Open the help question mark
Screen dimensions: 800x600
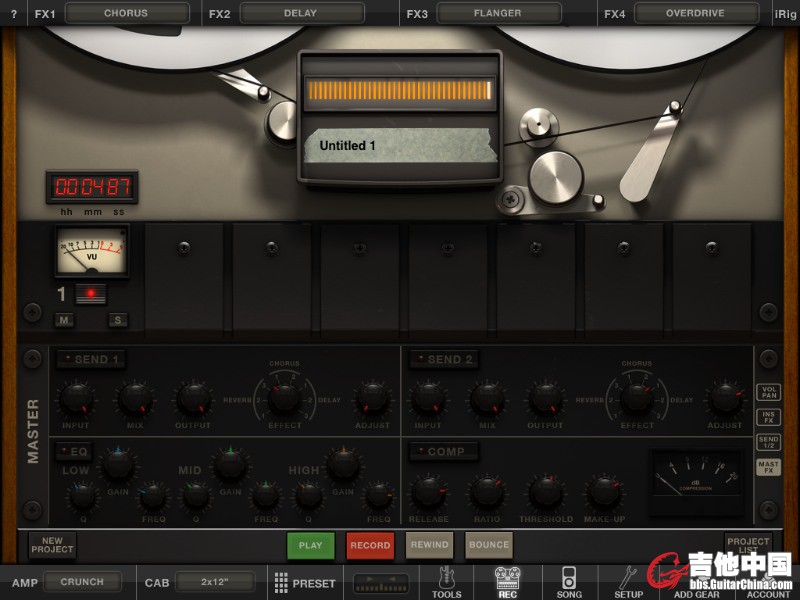(14, 14)
